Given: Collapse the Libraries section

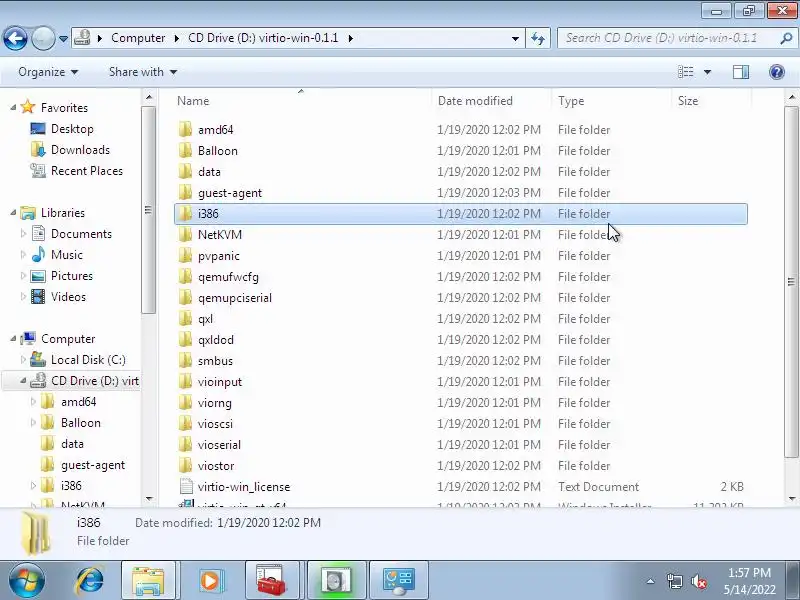Looking at the screenshot, I should point(13,213).
